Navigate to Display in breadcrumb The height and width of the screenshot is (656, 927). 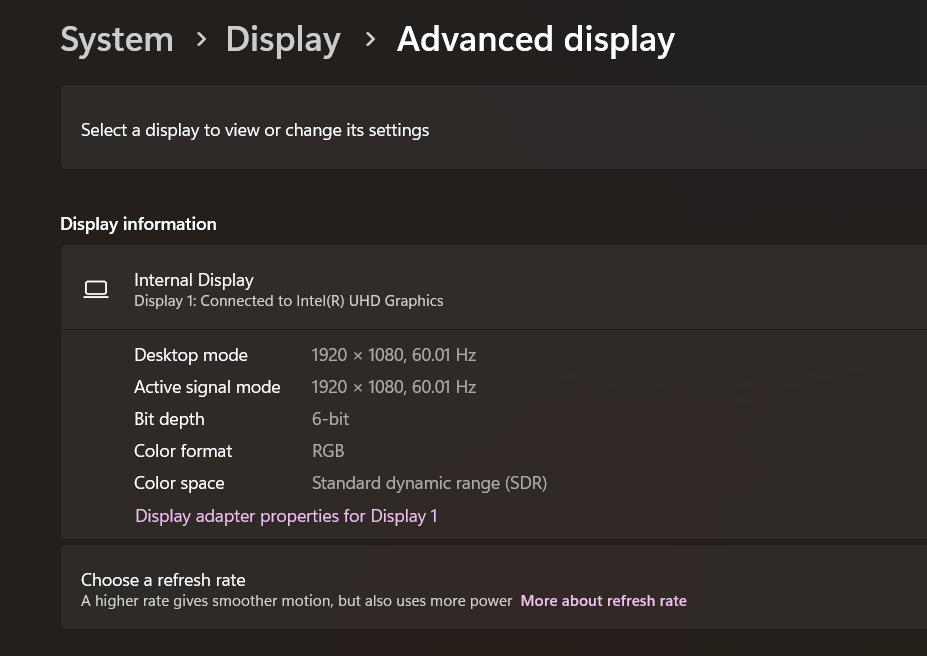[x=283, y=40]
